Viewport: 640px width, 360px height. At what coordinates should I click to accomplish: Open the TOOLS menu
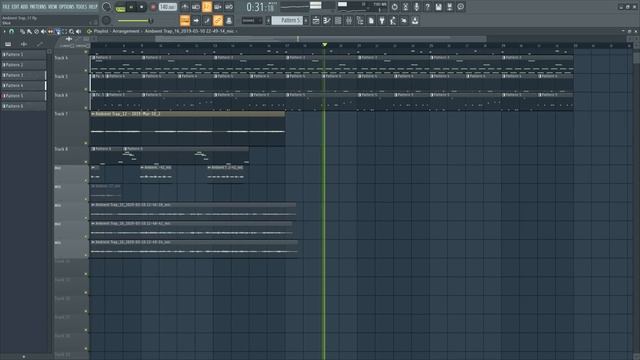pos(81,7)
